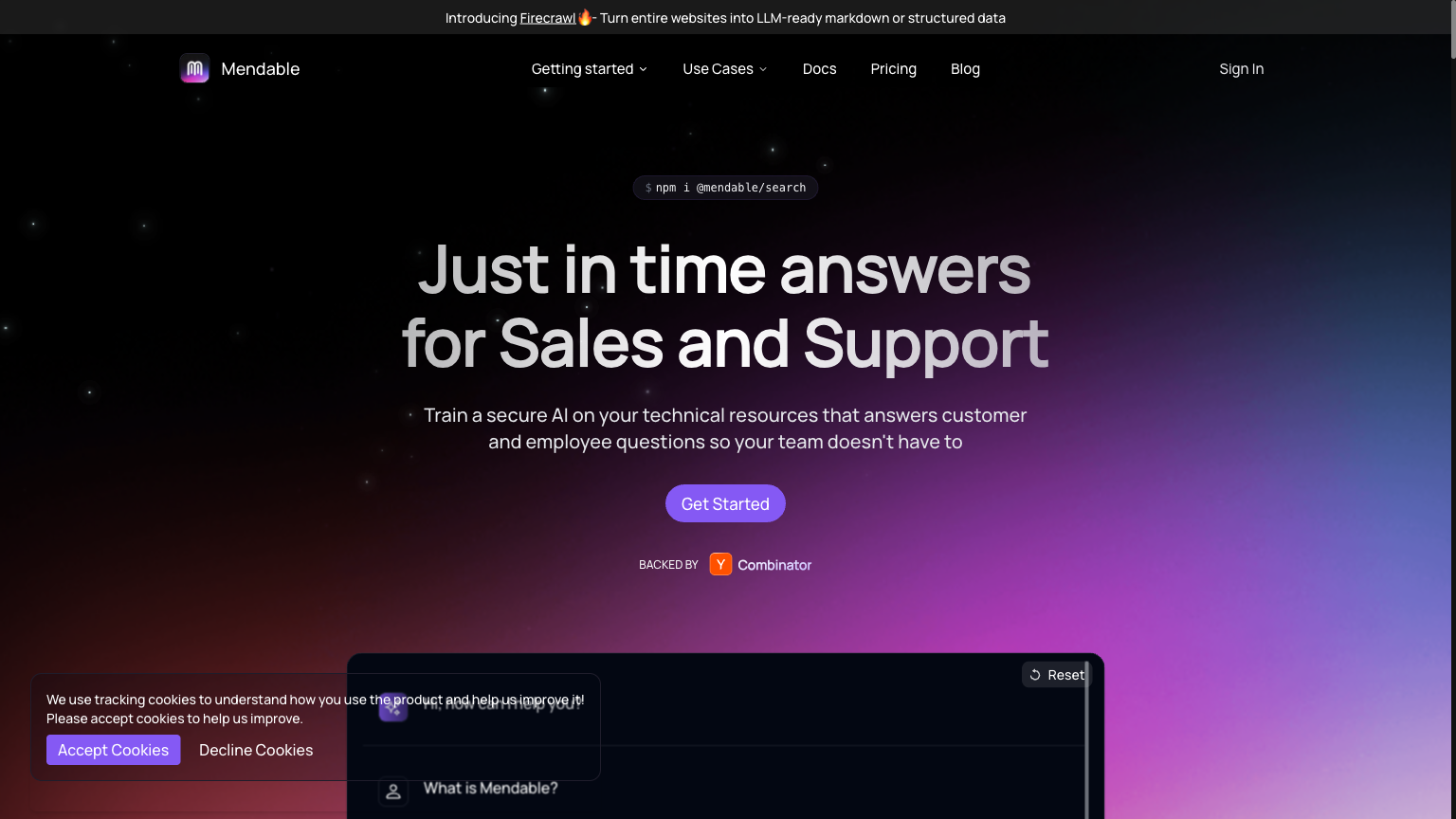Open the Pricing page from navigation
Viewport: 1456px width, 819px height.
pyautogui.click(x=893, y=68)
